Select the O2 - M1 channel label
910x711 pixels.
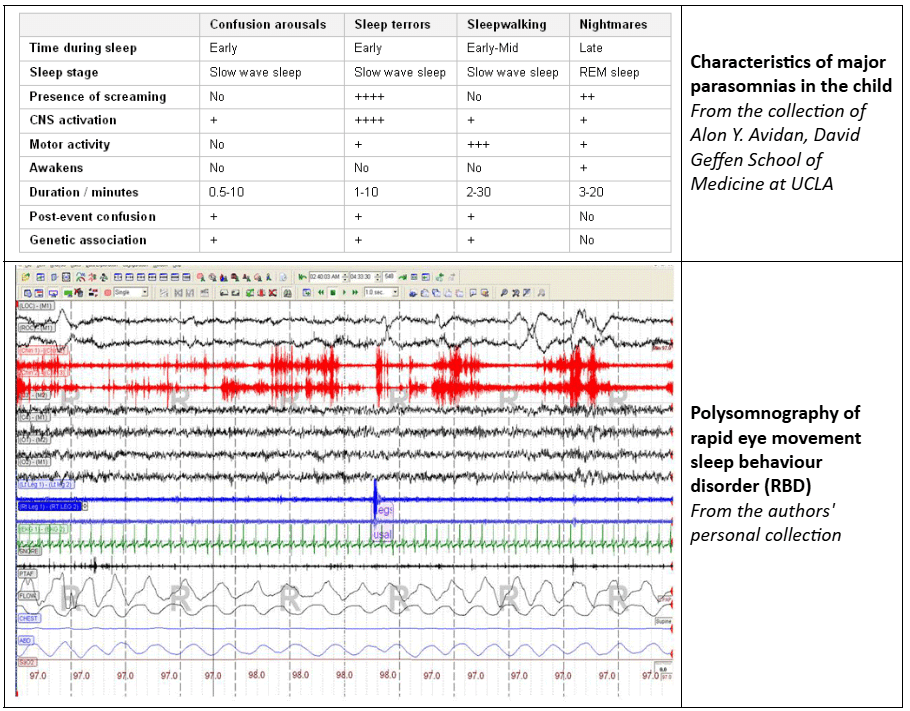pos(34,462)
